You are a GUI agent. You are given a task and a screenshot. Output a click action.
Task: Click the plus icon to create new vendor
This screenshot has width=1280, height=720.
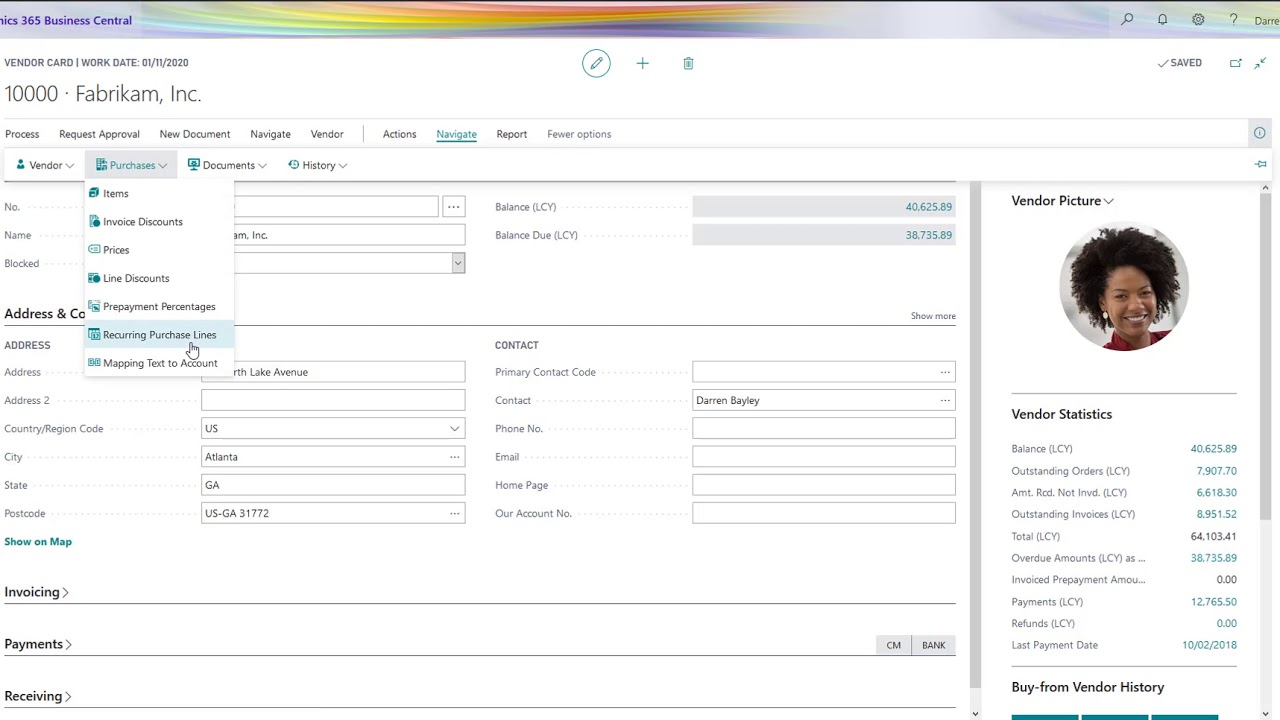point(643,63)
